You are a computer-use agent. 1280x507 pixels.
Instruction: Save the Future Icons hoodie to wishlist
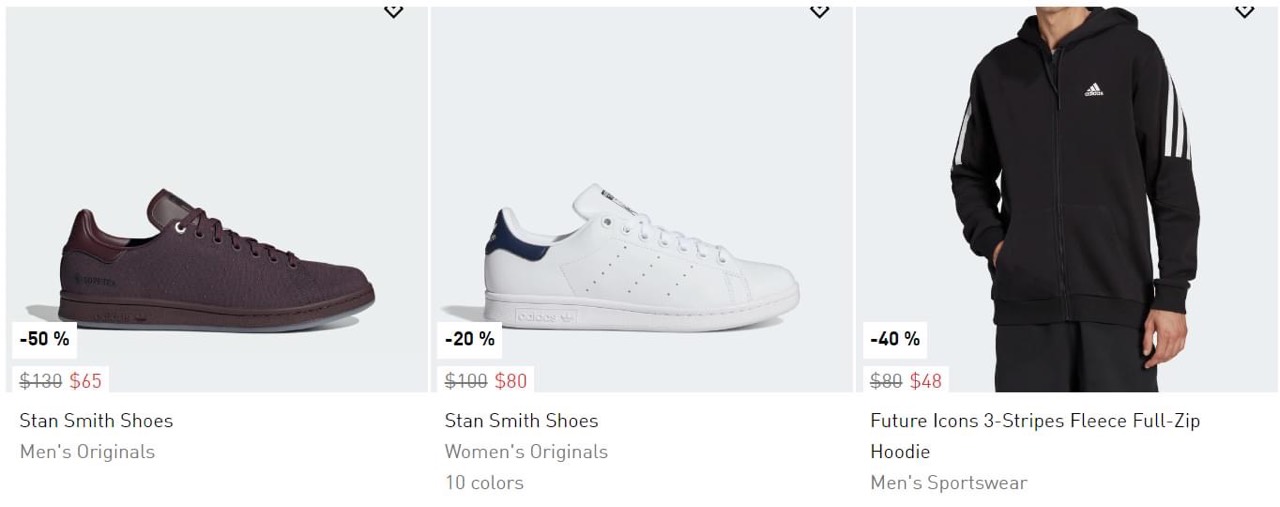point(1244,10)
